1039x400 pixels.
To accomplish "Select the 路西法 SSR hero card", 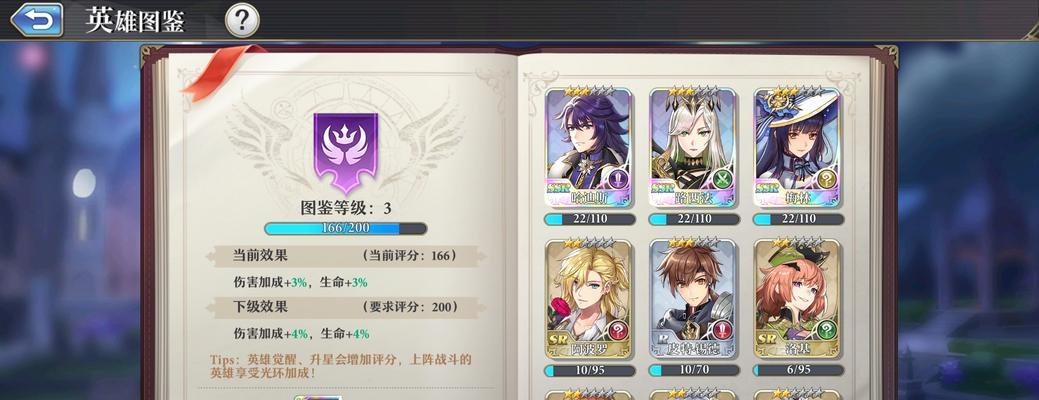I will coord(693,147).
